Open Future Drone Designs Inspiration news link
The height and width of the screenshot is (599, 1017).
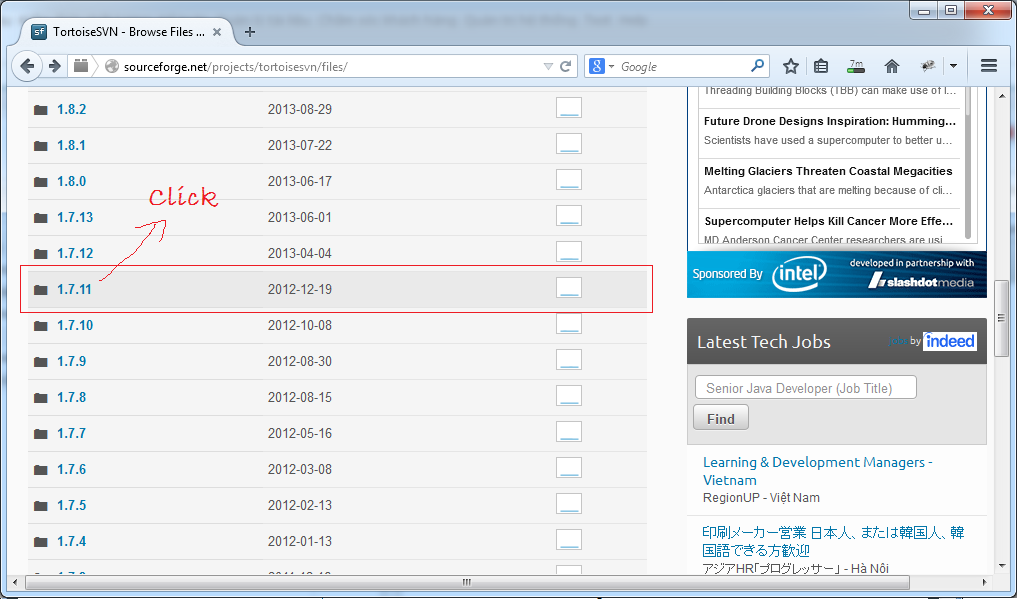pos(830,121)
